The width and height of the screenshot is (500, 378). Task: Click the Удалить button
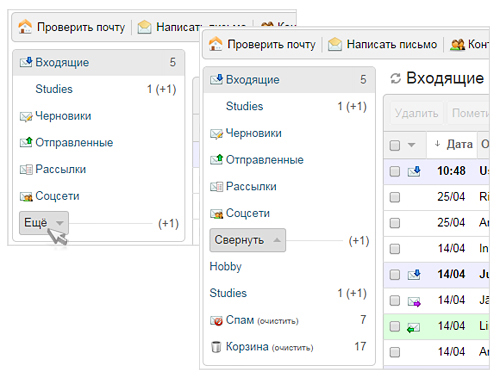point(416,113)
